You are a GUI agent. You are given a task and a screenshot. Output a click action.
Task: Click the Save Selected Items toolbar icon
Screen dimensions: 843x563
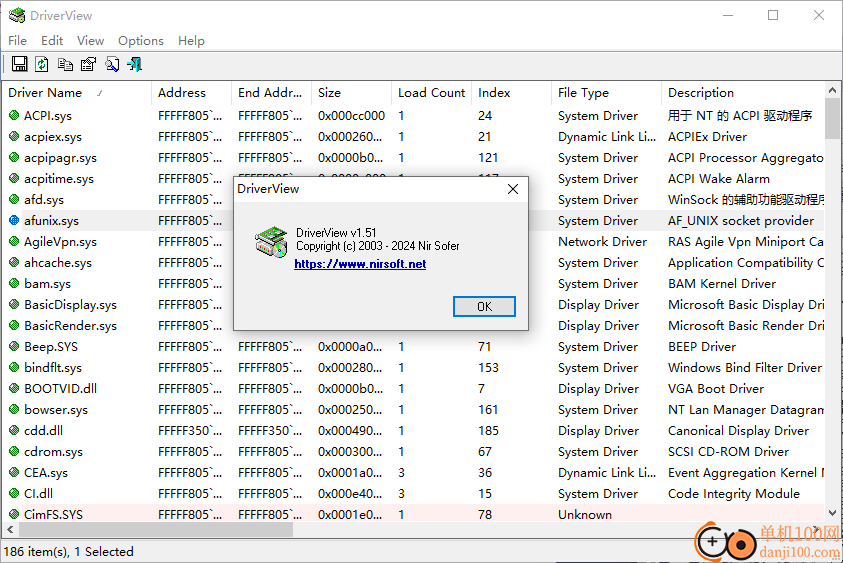19,65
